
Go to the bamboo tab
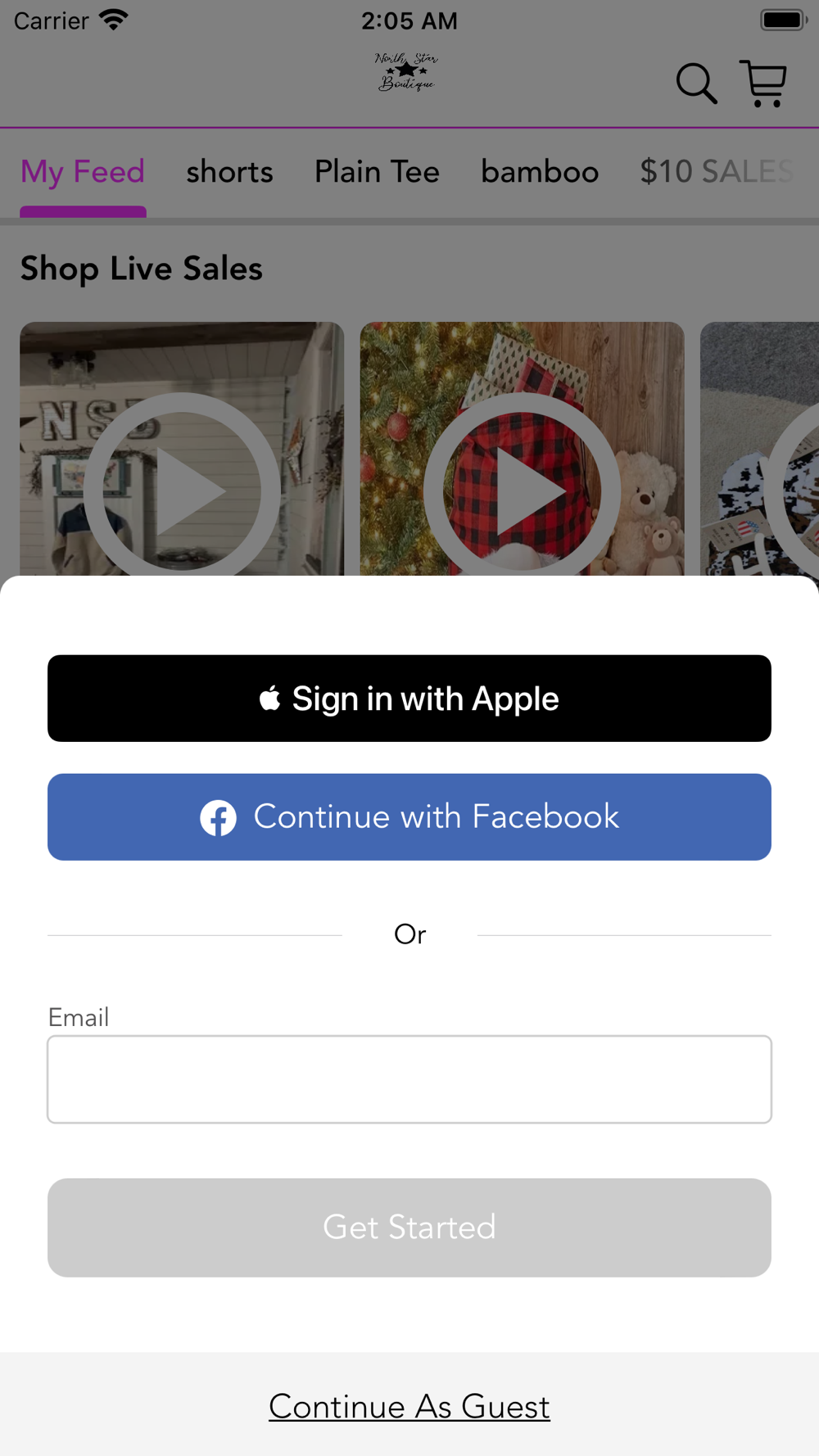[540, 172]
